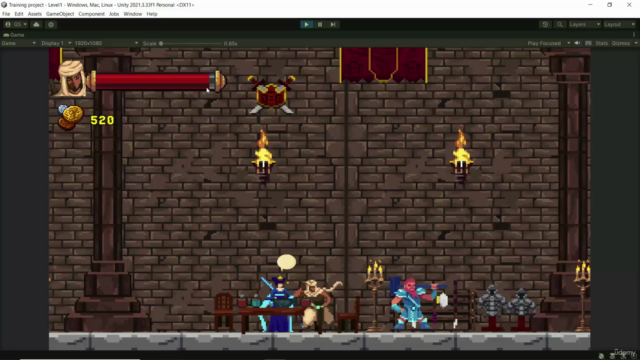The height and width of the screenshot is (360, 640).
Task: Open the Game tab three-dot options menu
Action: point(634,35)
